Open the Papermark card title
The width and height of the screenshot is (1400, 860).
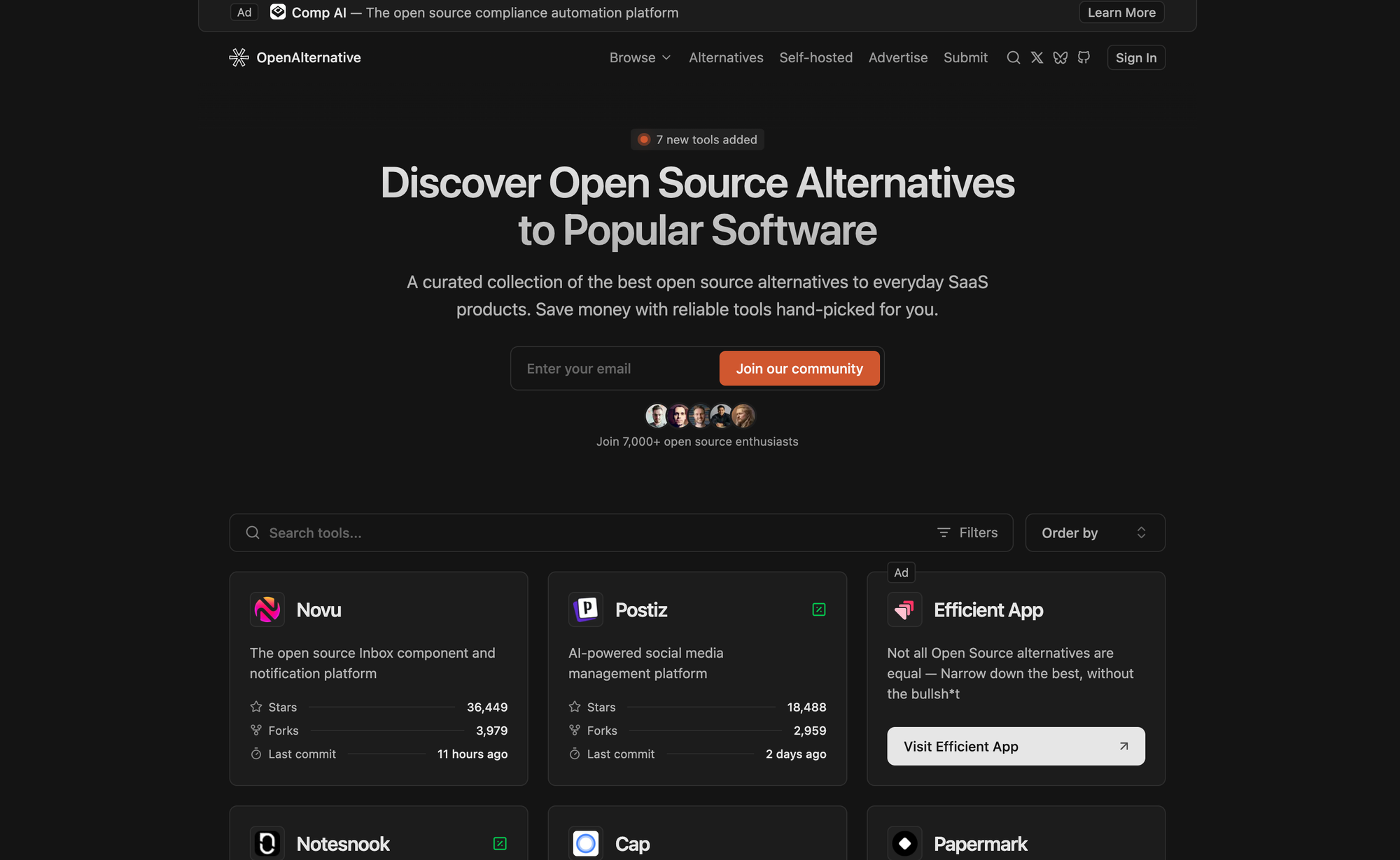981,843
